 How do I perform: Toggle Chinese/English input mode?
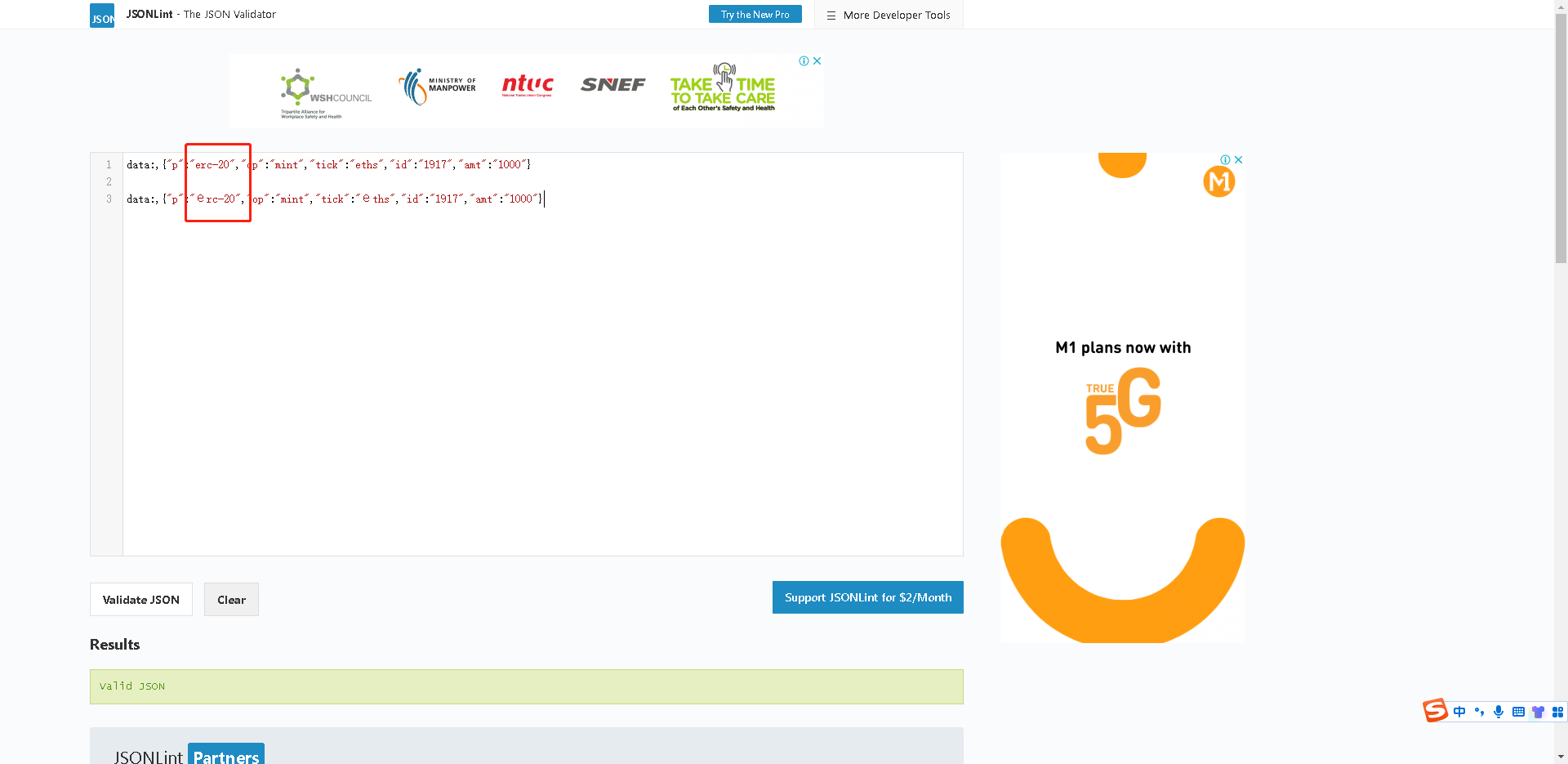pyautogui.click(x=1459, y=712)
